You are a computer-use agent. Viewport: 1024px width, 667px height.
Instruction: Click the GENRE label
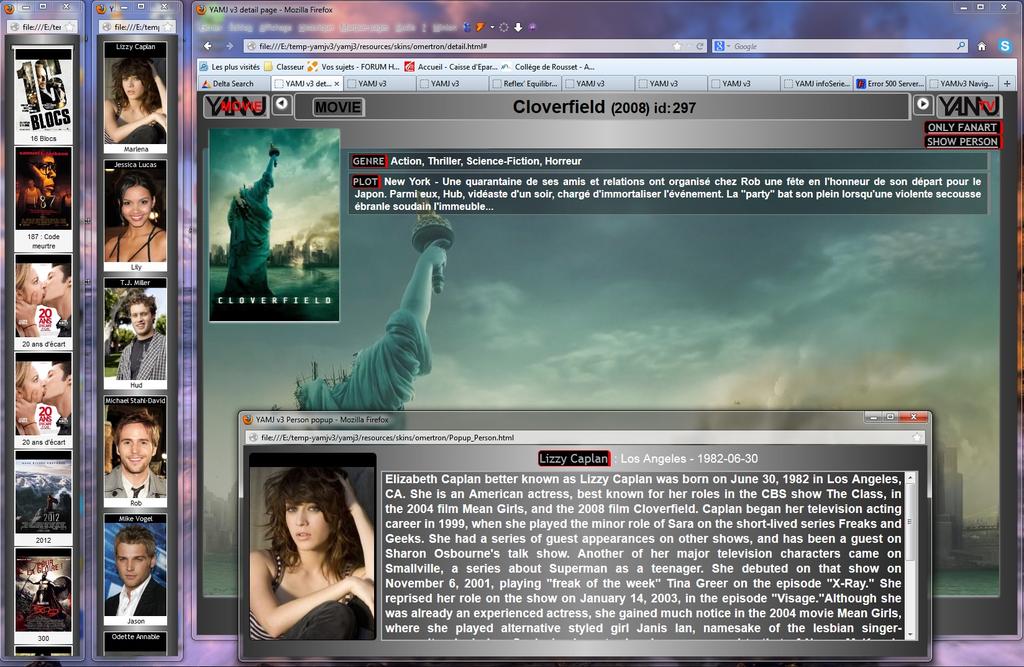368,161
